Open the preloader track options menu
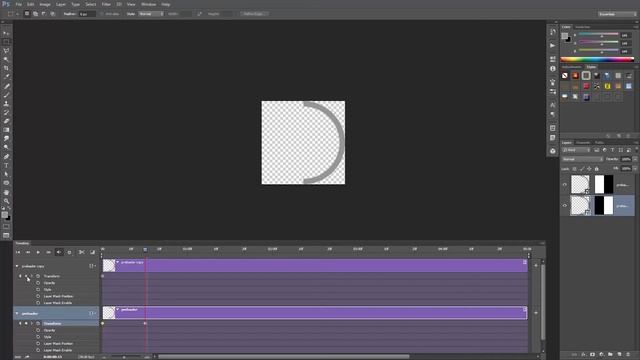This screenshot has width=640, height=360. pos(92,313)
